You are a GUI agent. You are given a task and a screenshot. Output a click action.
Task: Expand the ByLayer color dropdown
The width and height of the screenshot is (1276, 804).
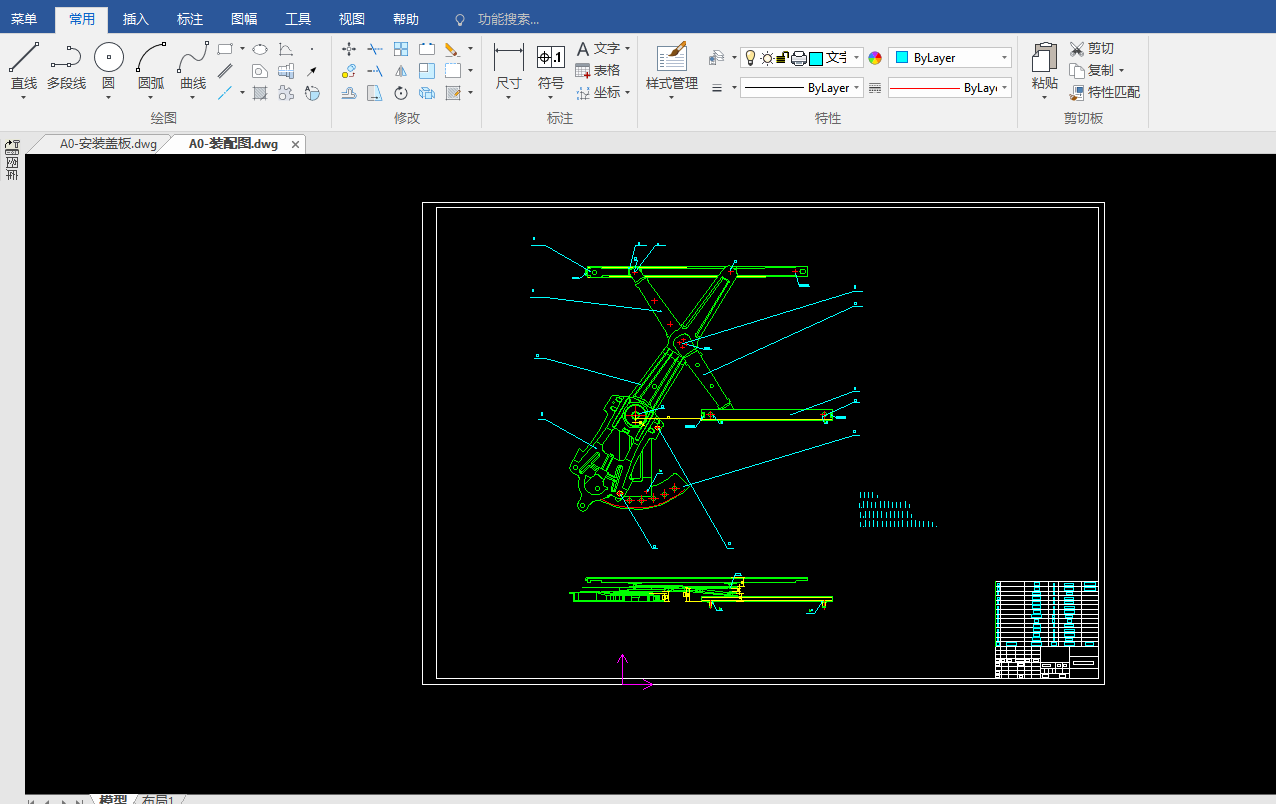click(x=1004, y=58)
